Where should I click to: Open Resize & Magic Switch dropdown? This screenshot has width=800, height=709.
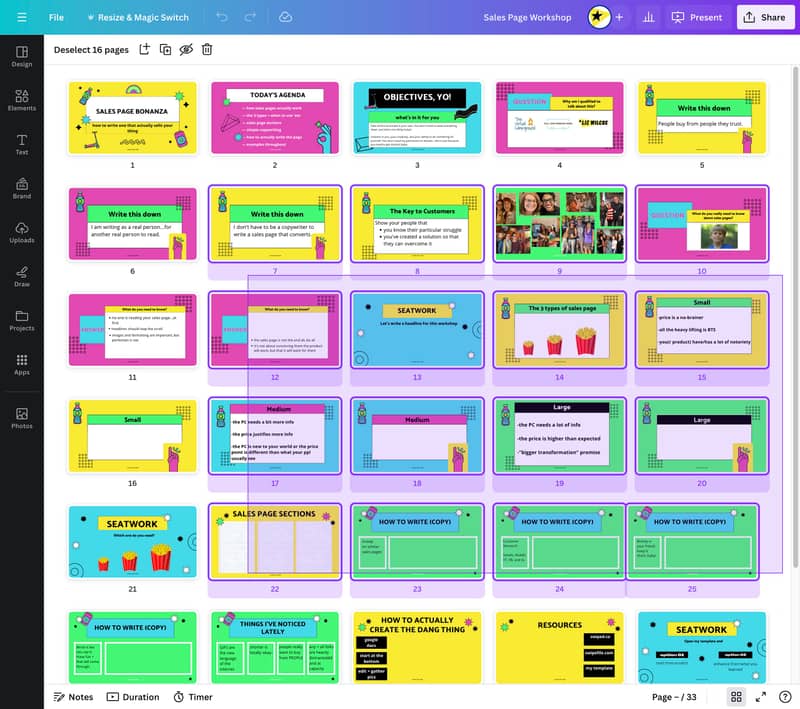pos(139,17)
